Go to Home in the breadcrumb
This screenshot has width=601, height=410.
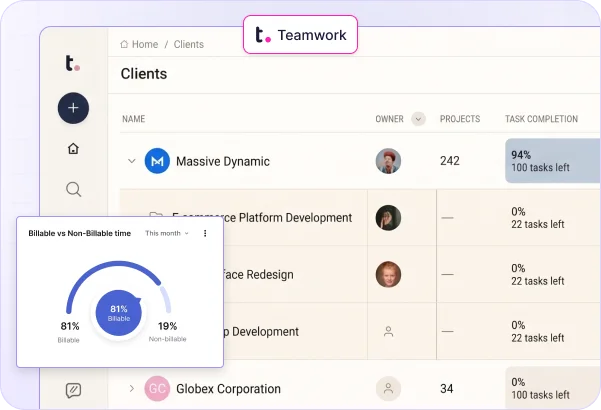click(x=145, y=44)
